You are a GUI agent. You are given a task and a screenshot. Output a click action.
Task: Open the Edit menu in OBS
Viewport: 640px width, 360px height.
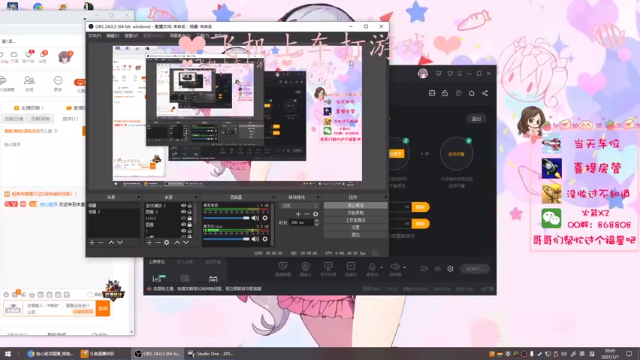pos(113,36)
